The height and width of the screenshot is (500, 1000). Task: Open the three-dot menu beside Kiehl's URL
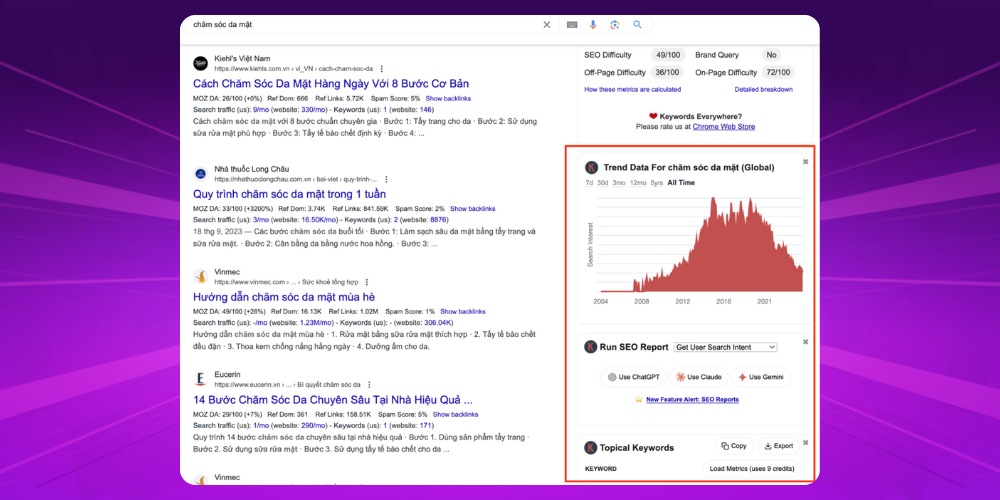(x=382, y=69)
